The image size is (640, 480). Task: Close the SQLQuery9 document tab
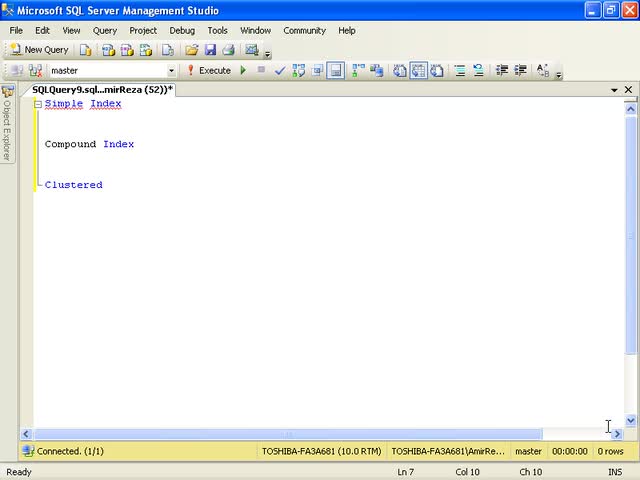point(629,89)
